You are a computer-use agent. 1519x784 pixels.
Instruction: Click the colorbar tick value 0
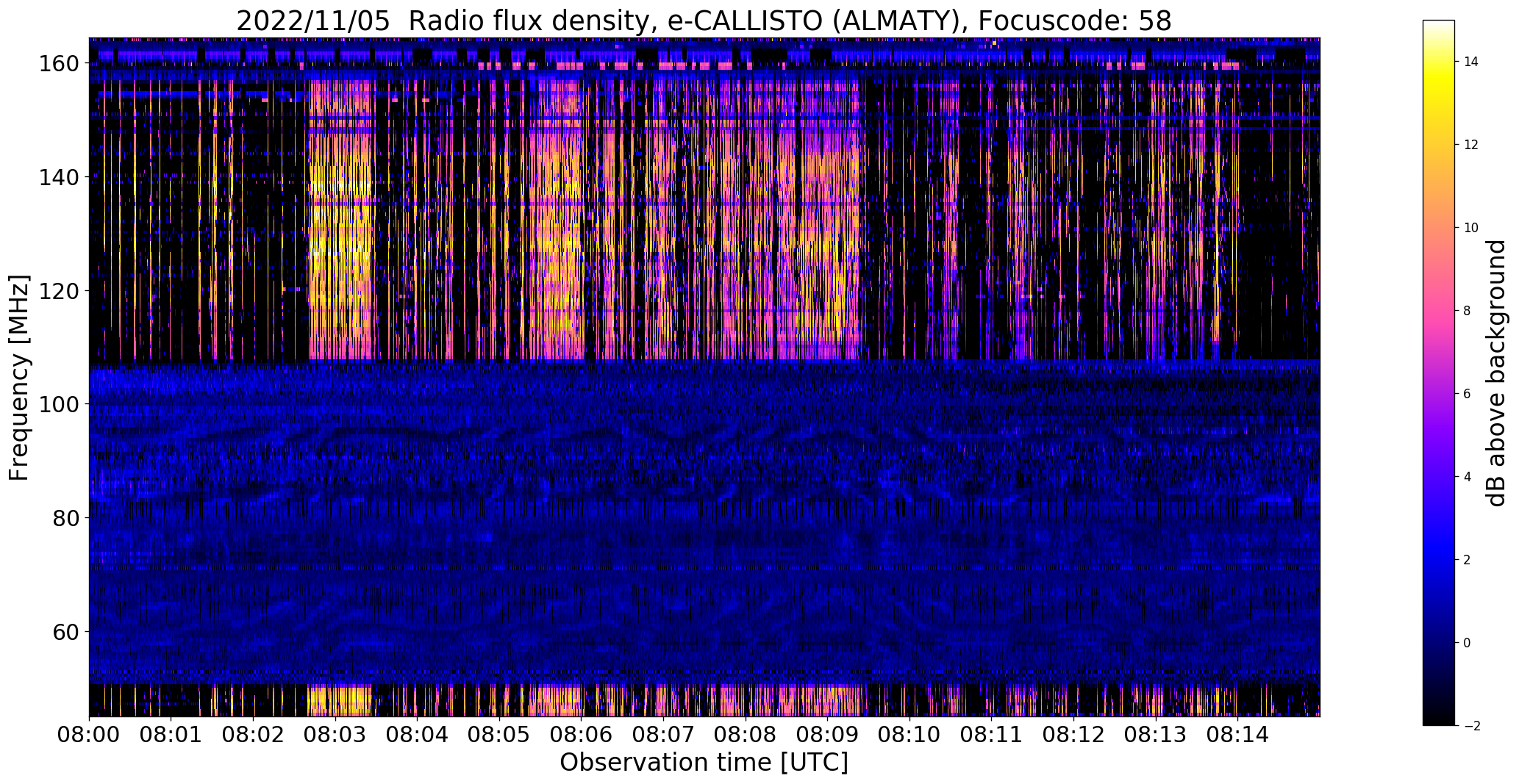tap(1468, 643)
